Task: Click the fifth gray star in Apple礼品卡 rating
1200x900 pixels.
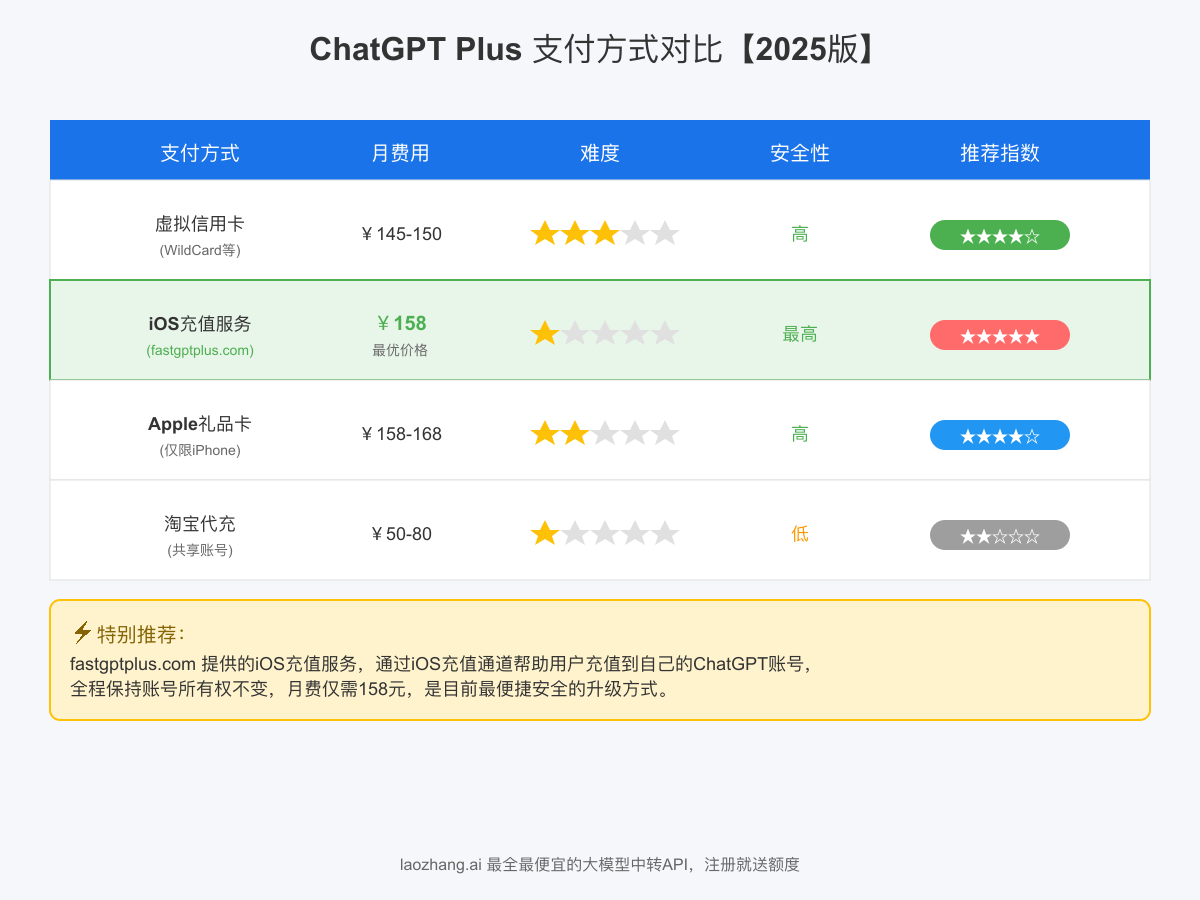Action: tap(665, 433)
